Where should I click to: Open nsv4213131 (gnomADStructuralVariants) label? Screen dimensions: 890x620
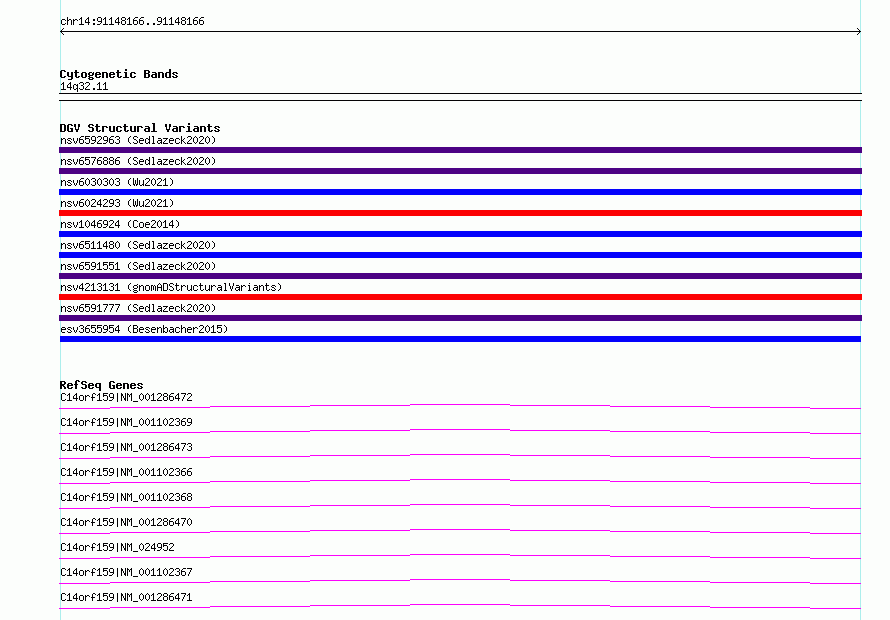tap(171, 287)
